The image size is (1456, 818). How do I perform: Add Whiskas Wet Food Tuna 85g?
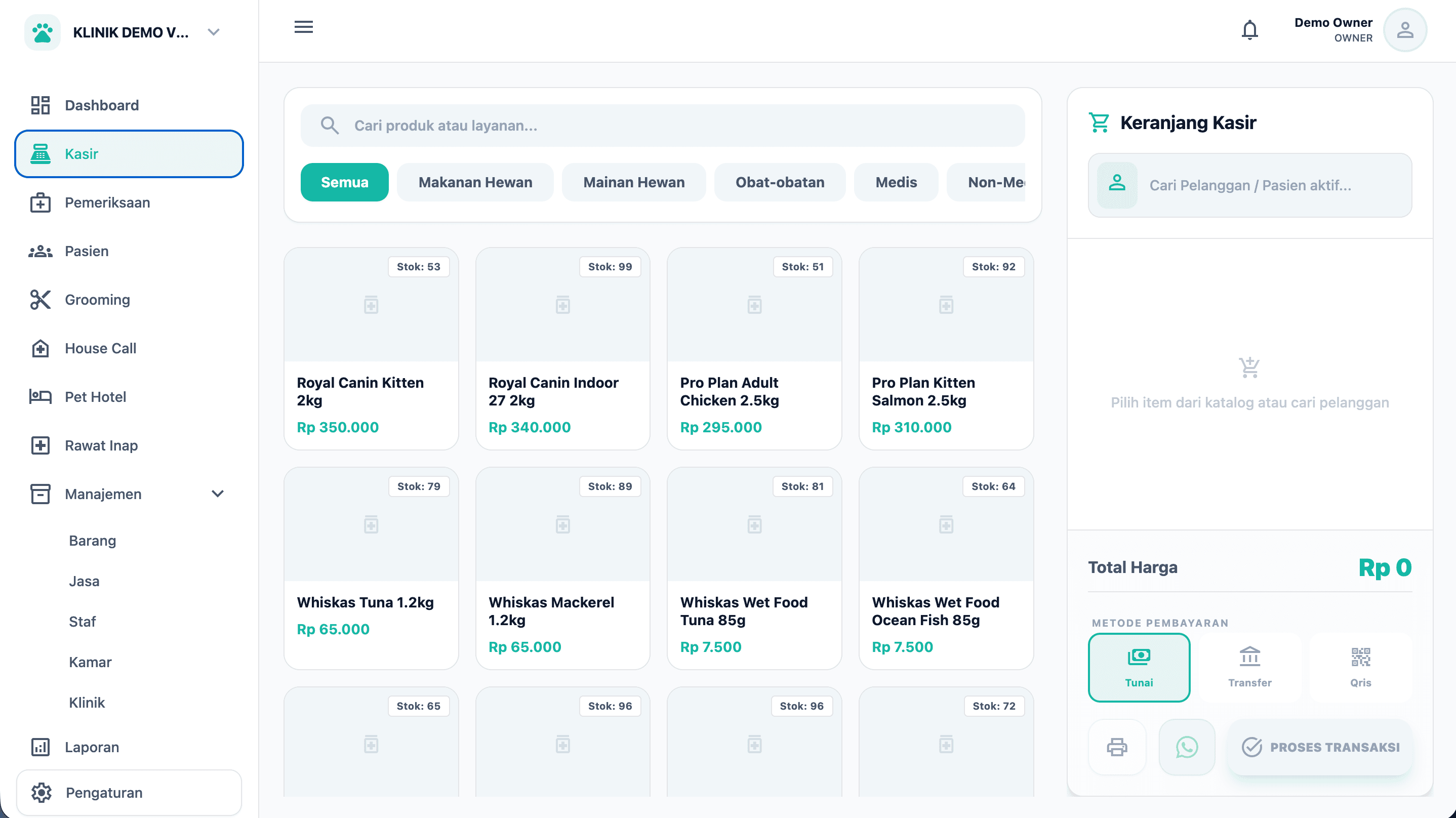click(754, 568)
